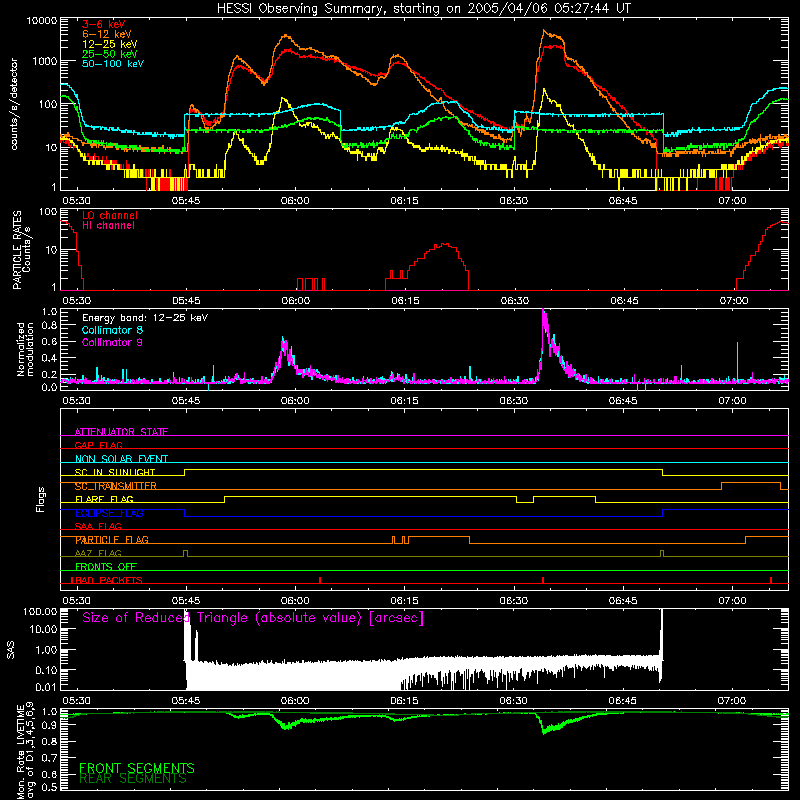Select the '3-6 keV' legend label
The image size is (800, 800).
[x=104, y=24]
